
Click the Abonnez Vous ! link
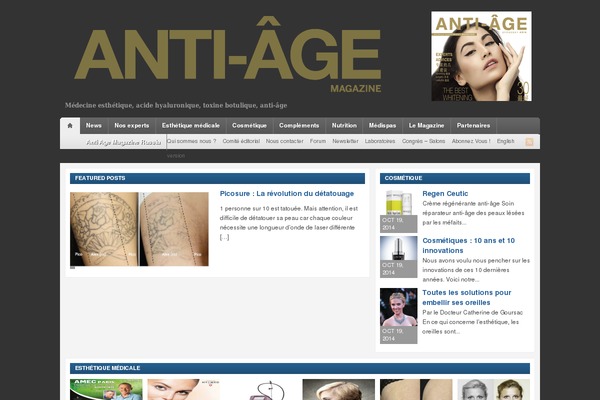[471, 141]
